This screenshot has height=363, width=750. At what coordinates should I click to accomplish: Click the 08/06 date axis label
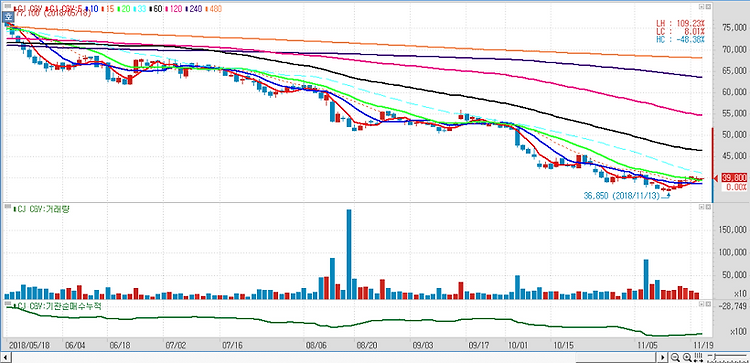click(315, 344)
